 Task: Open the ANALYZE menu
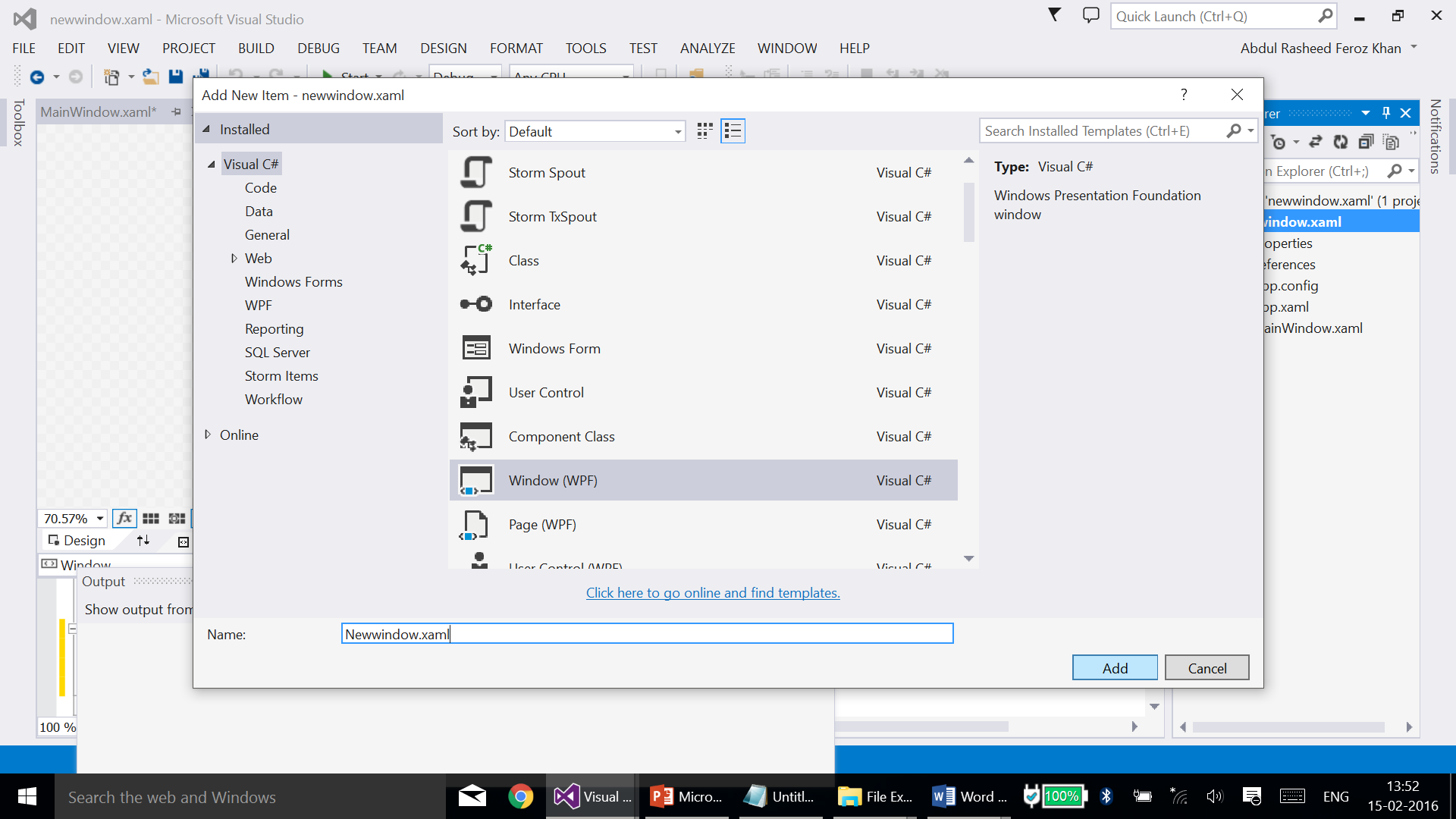pos(707,48)
